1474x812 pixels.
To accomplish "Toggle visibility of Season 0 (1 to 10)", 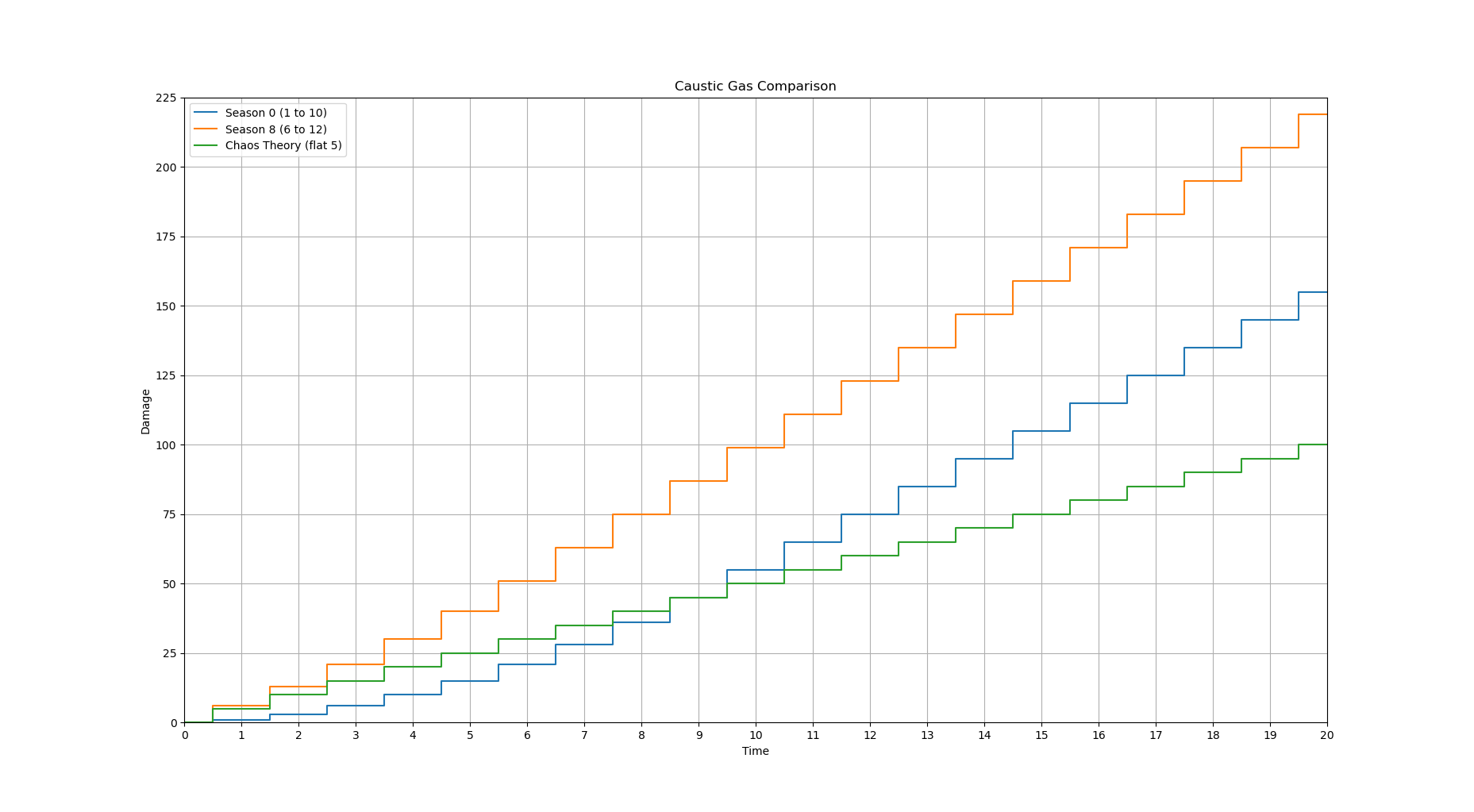I will point(275,112).
